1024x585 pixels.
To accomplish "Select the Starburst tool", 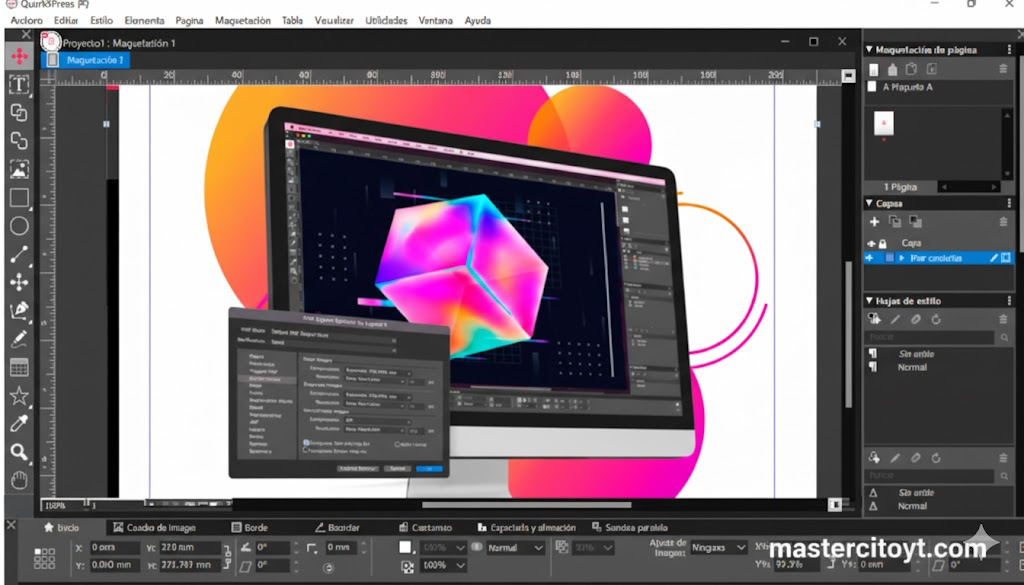I will pos(18,397).
